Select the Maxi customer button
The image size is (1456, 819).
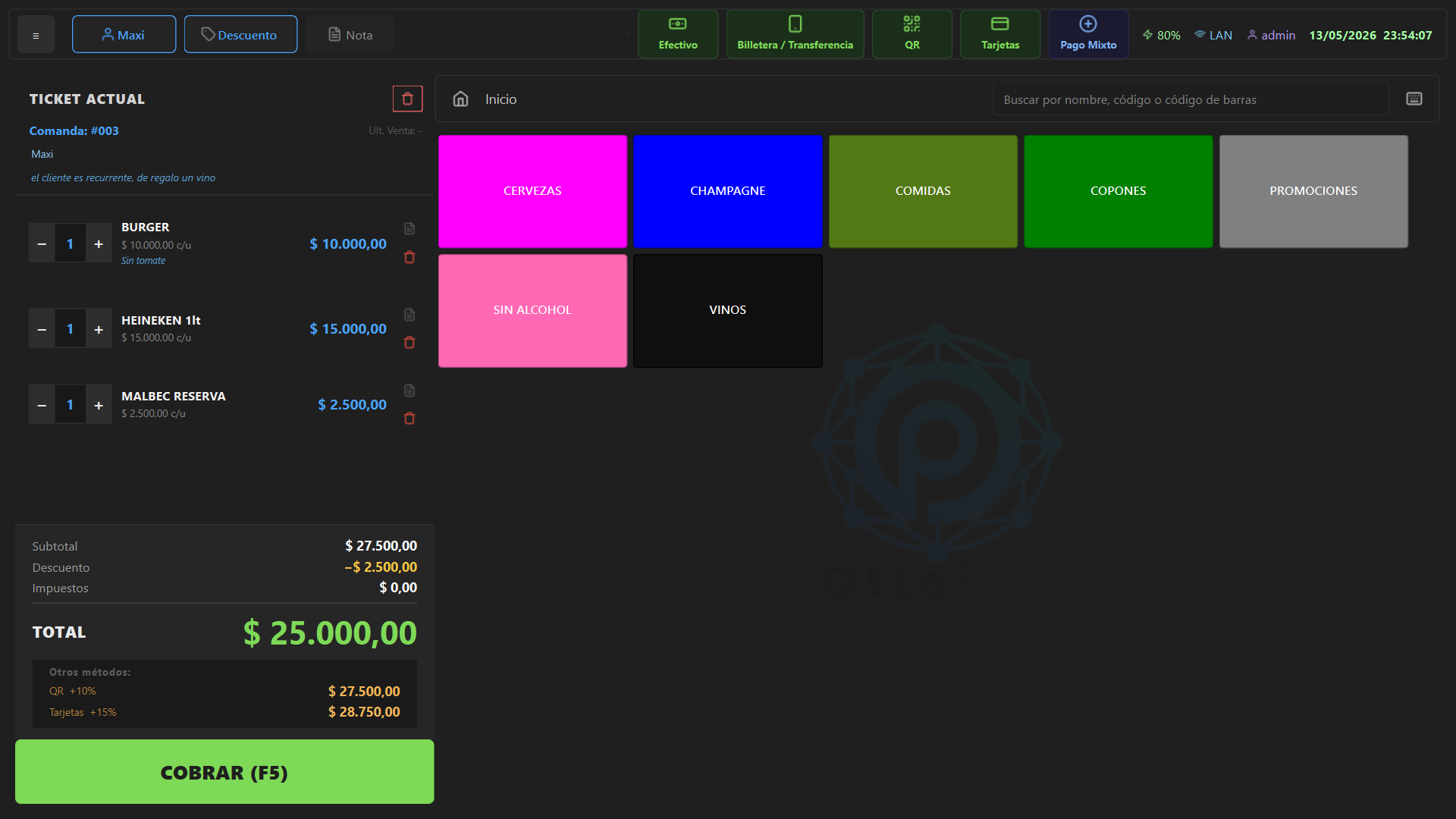(124, 35)
